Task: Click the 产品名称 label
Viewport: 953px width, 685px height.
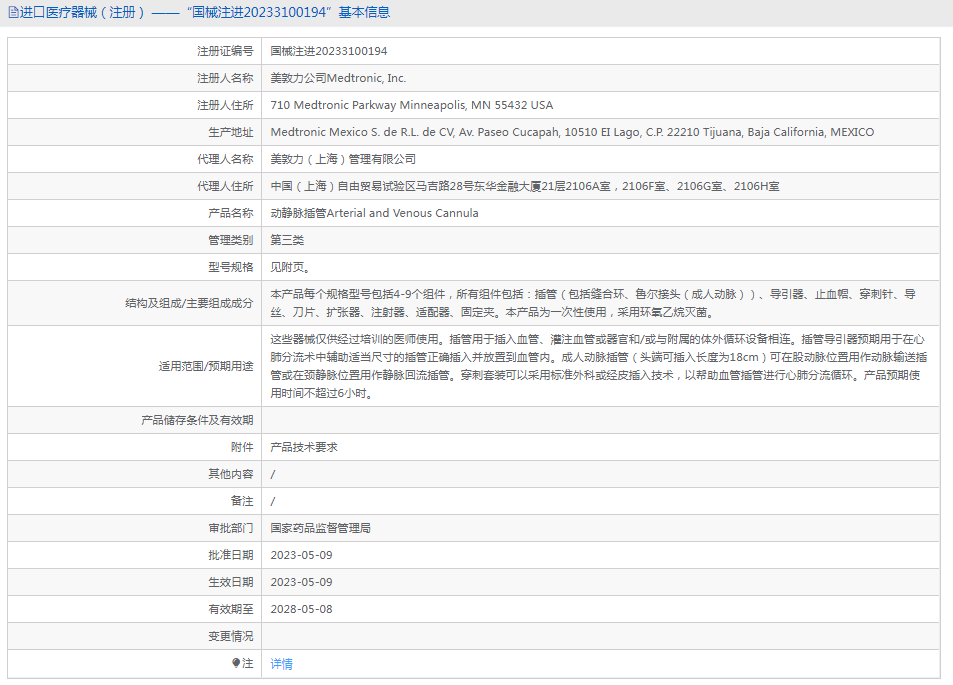Action: tap(230, 213)
